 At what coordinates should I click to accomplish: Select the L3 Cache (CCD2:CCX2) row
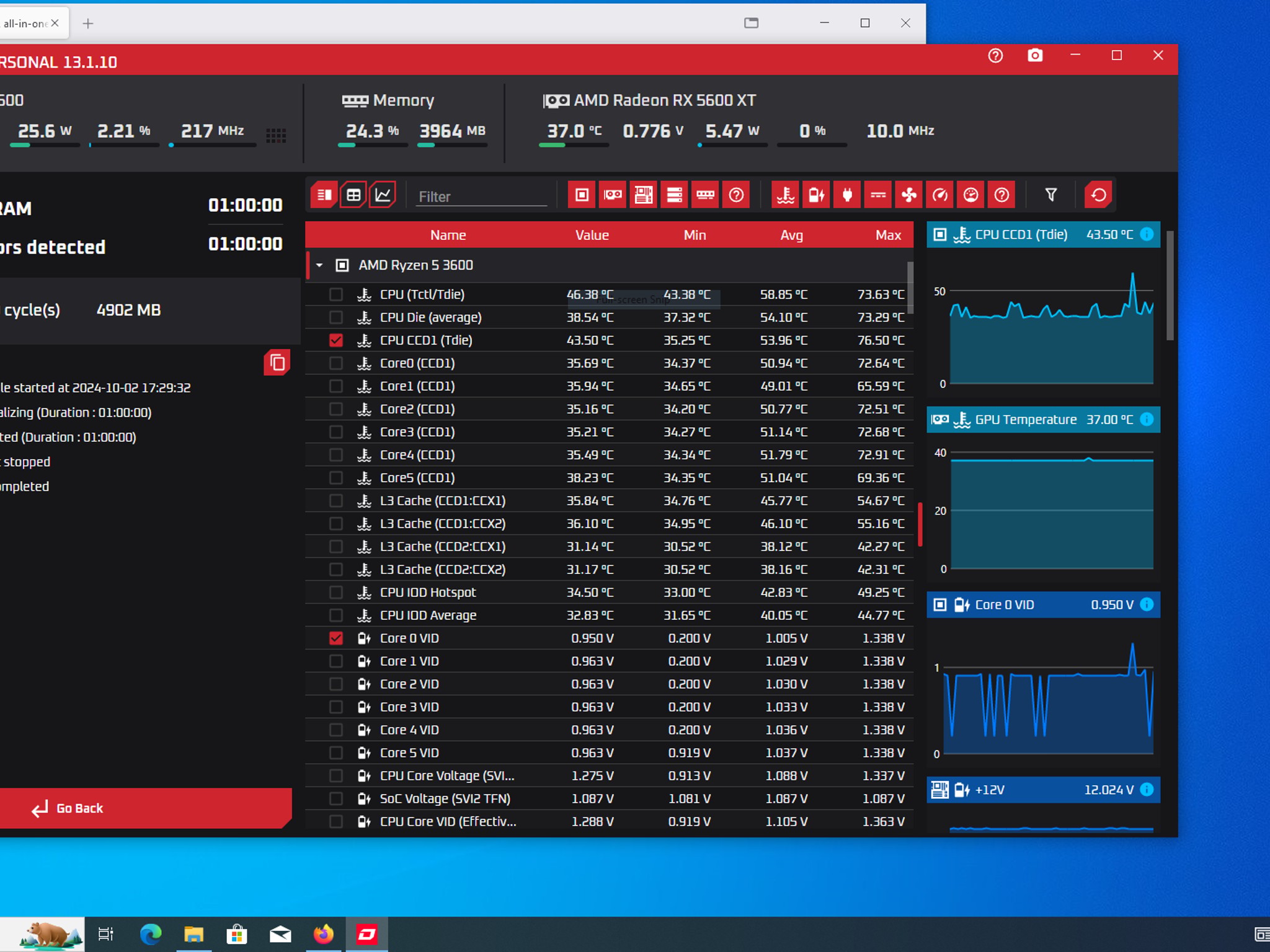coord(609,570)
